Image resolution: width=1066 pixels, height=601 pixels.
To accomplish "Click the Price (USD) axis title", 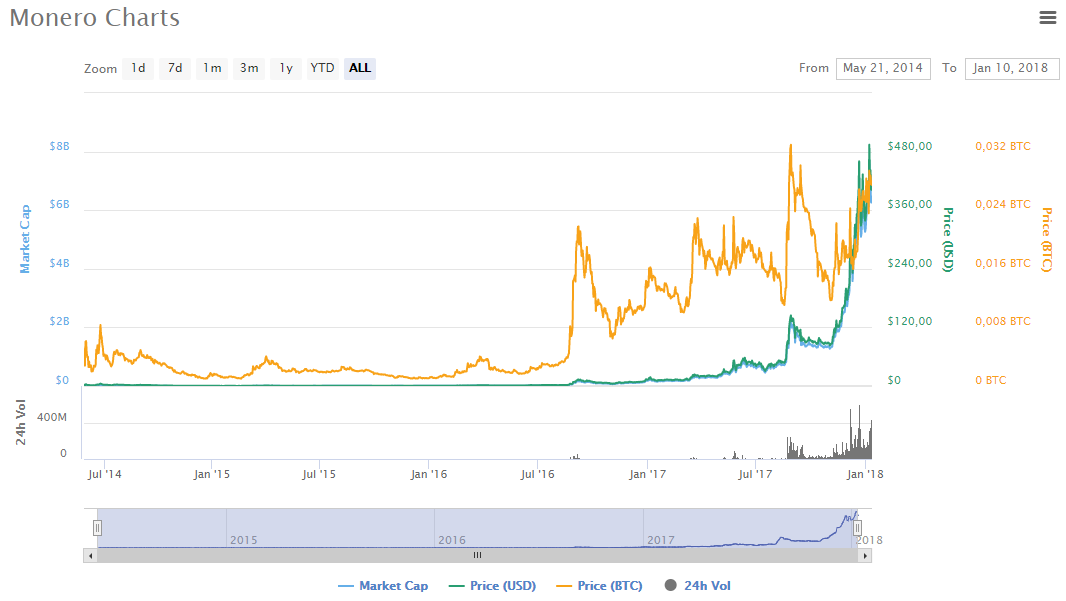I will [948, 239].
